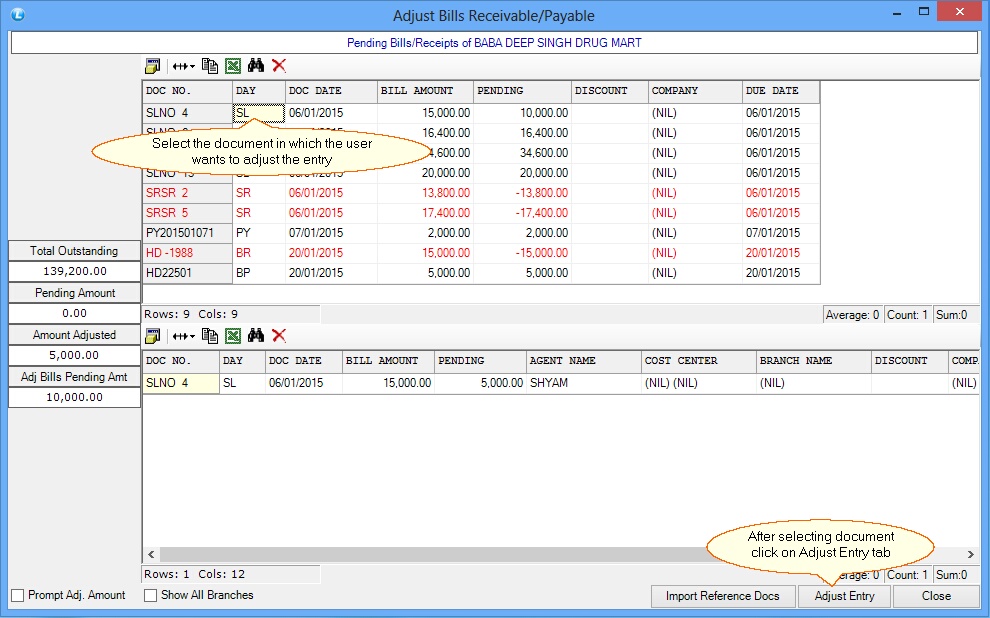Open column width dropdown in upper toolbar
990x618 pixels.
pyautogui.click(x=184, y=66)
